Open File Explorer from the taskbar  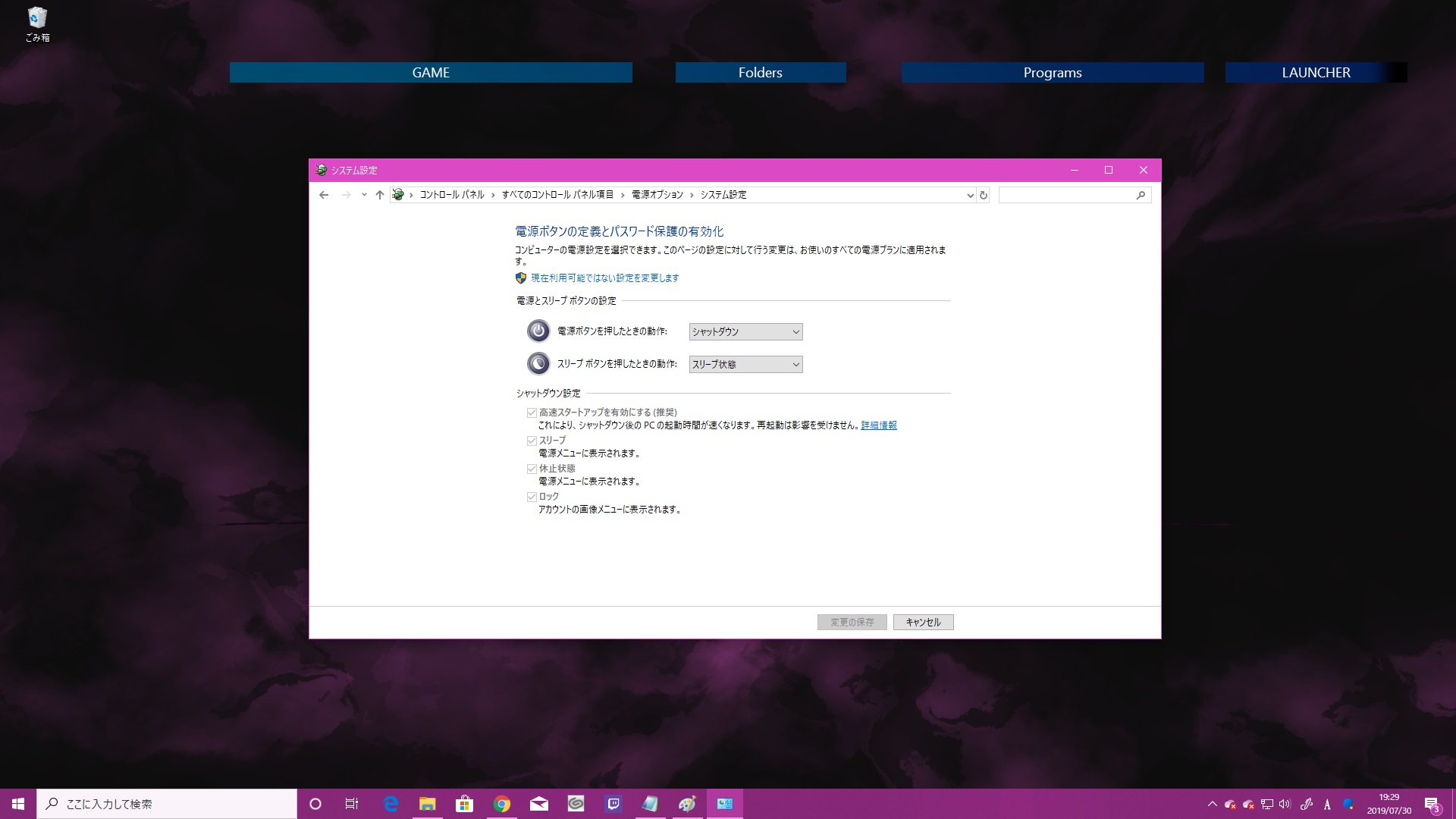tap(428, 804)
